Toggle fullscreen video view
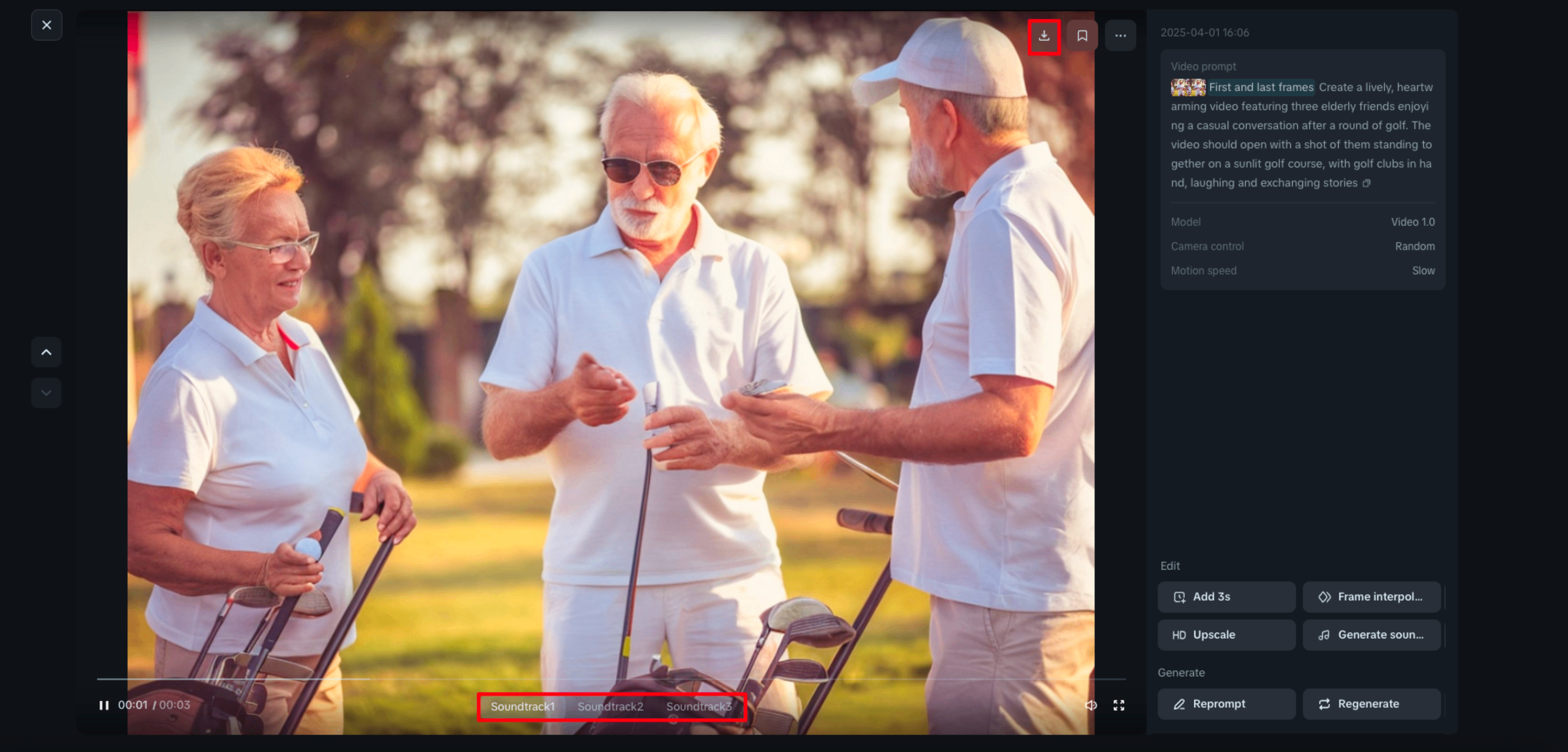The width and height of the screenshot is (1568, 752). click(1119, 705)
